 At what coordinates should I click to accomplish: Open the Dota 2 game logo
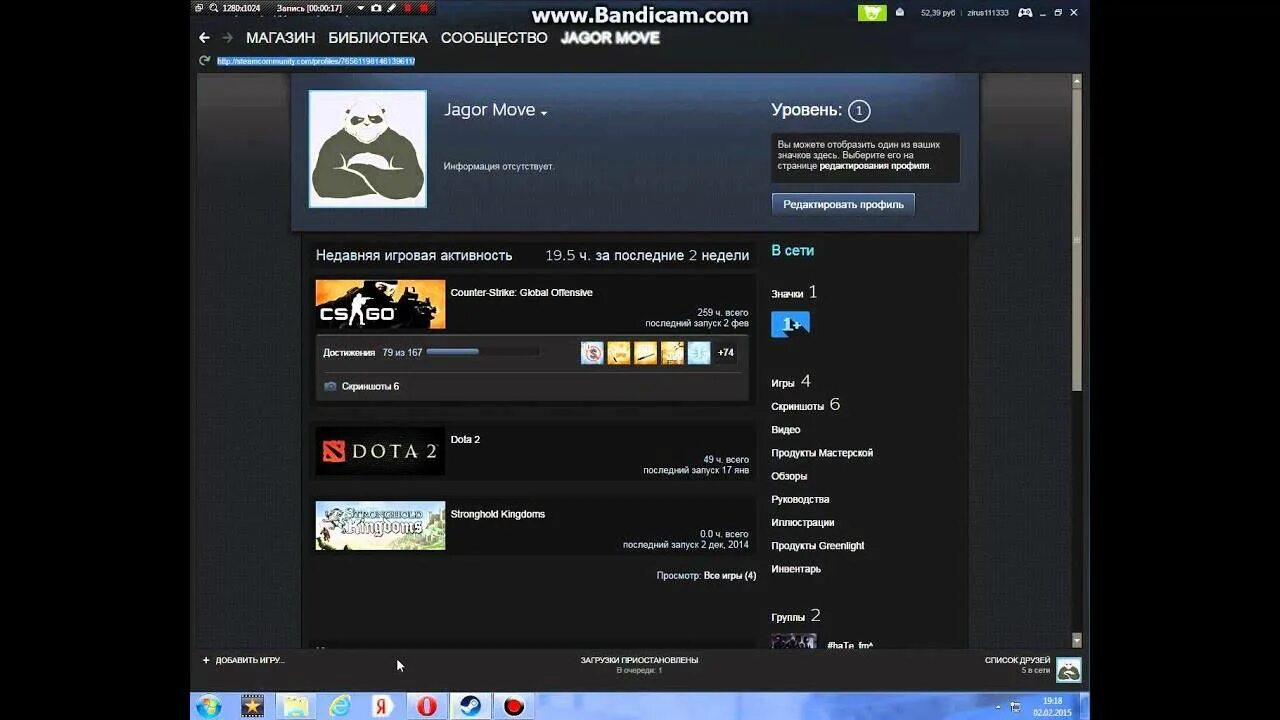coord(380,451)
